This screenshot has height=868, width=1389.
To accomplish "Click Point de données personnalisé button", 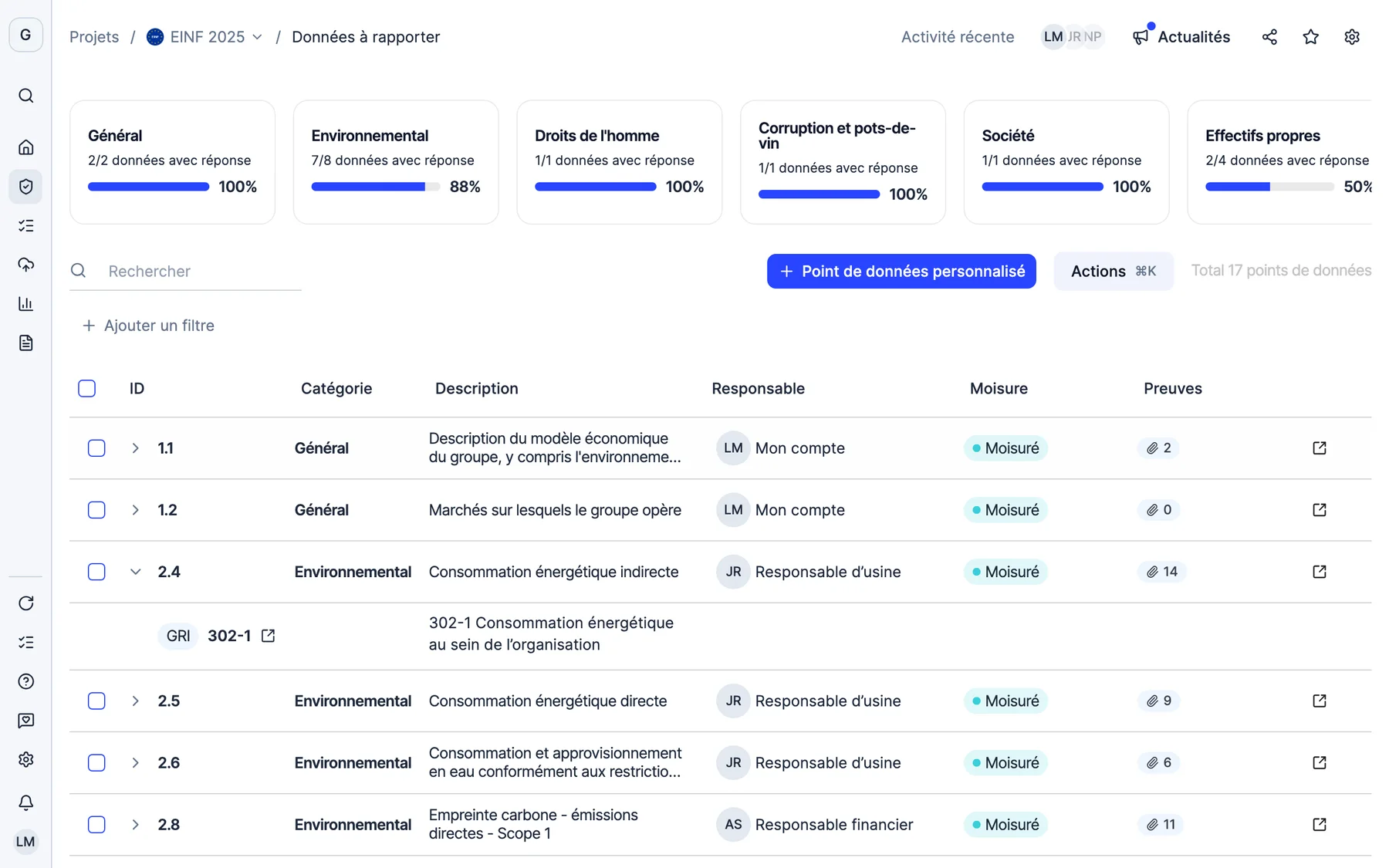I will point(901,272).
